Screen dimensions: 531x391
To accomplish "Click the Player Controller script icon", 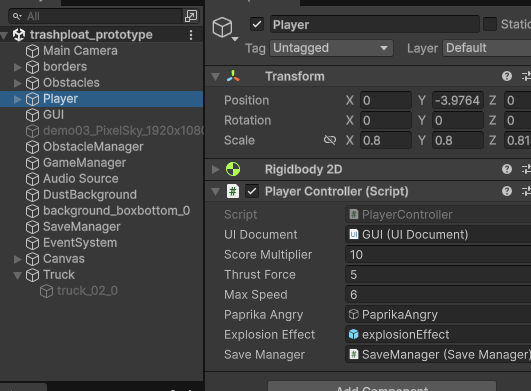I will coord(233,191).
